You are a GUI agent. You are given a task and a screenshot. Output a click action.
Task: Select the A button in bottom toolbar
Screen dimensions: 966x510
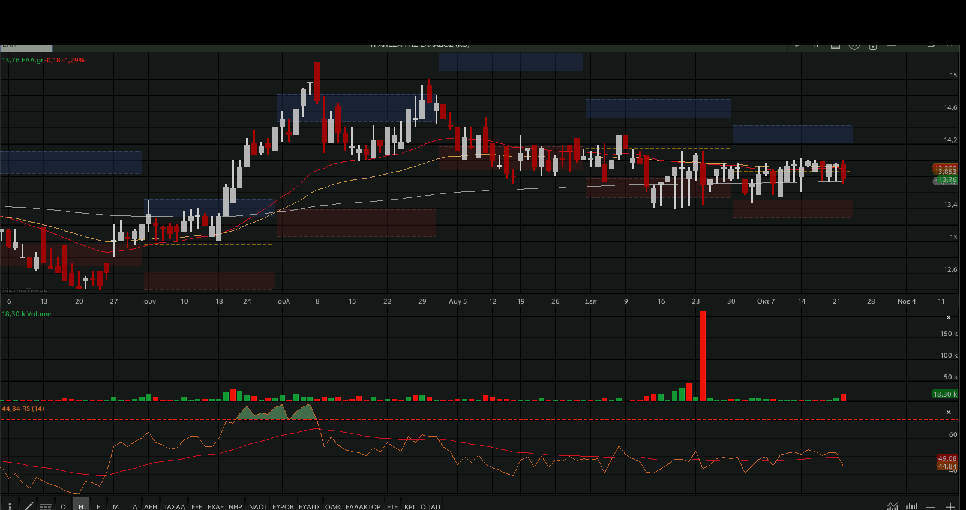[134, 506]
